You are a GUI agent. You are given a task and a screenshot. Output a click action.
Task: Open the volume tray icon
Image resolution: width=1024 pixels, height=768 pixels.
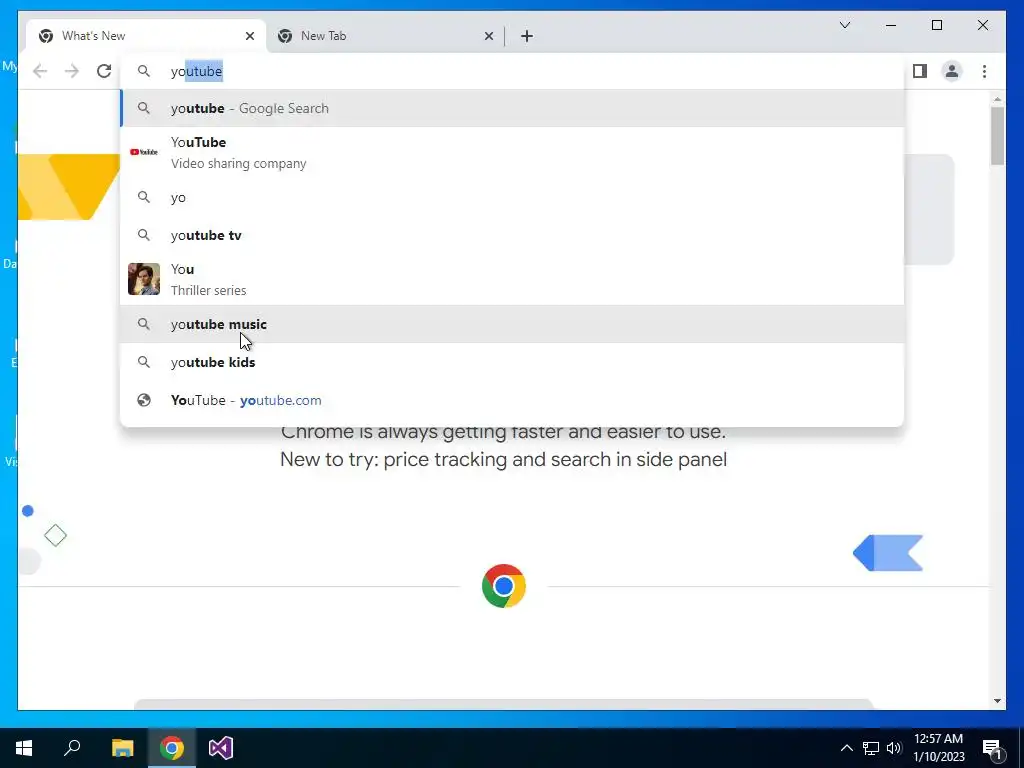894,748
